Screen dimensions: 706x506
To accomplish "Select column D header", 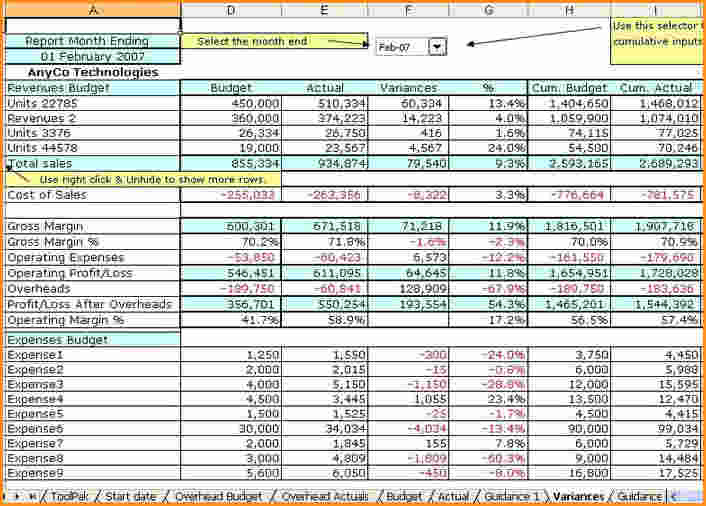I will click(231, 10).
